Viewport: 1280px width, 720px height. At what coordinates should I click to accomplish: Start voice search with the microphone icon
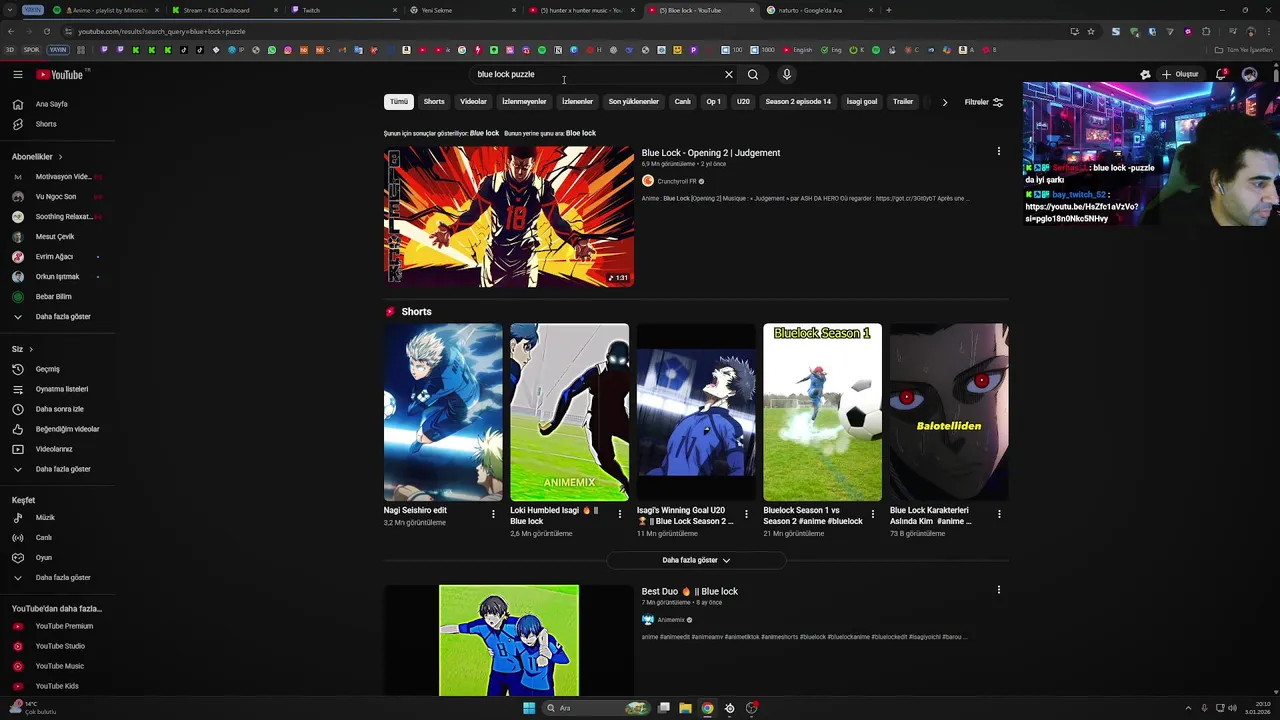[x=787, y=74]
